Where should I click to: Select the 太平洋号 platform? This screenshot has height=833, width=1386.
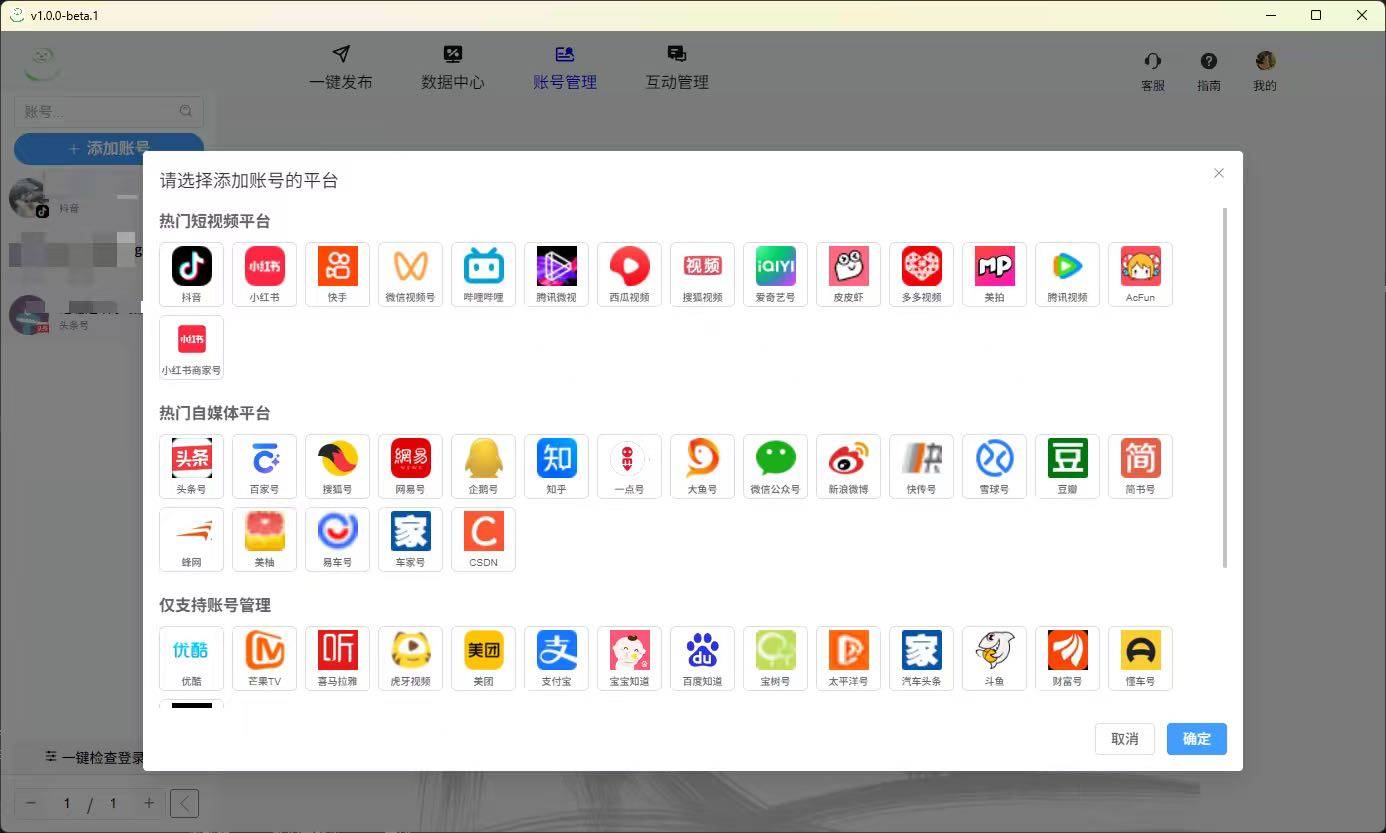point(848,658)
